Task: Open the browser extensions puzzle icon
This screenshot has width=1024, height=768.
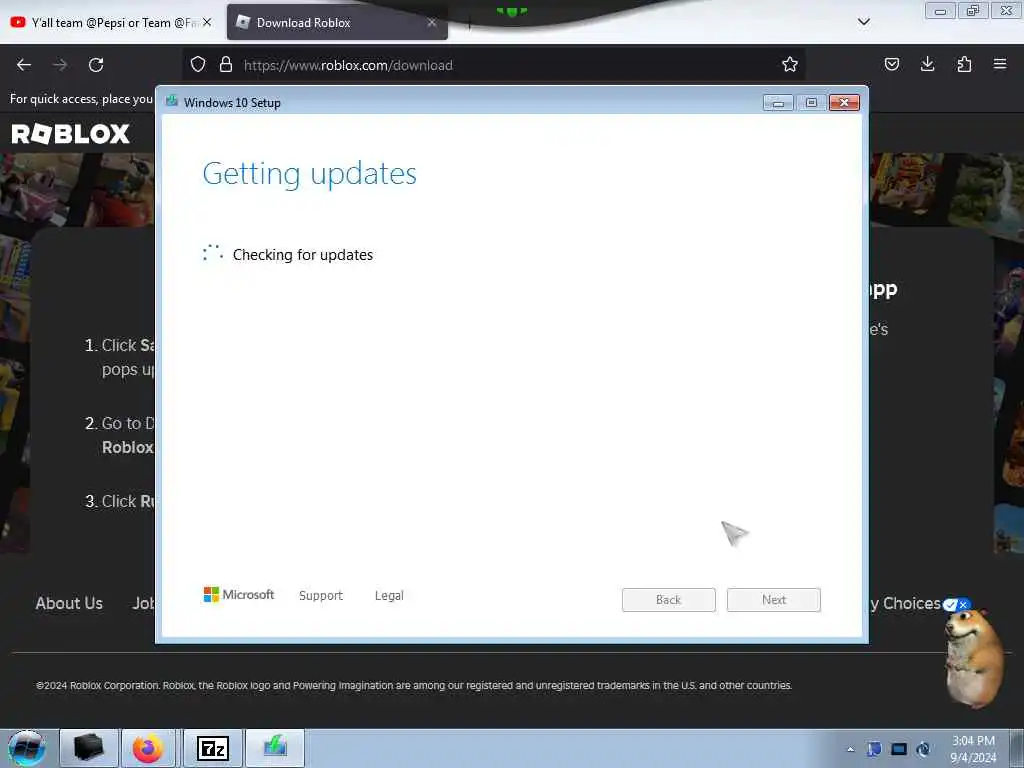Action: tap(964, 64)
